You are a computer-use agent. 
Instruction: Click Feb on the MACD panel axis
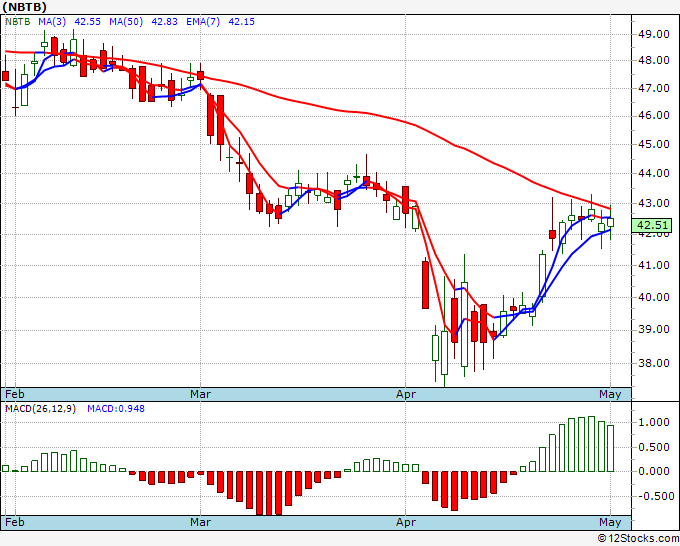[x=14, y=522]
